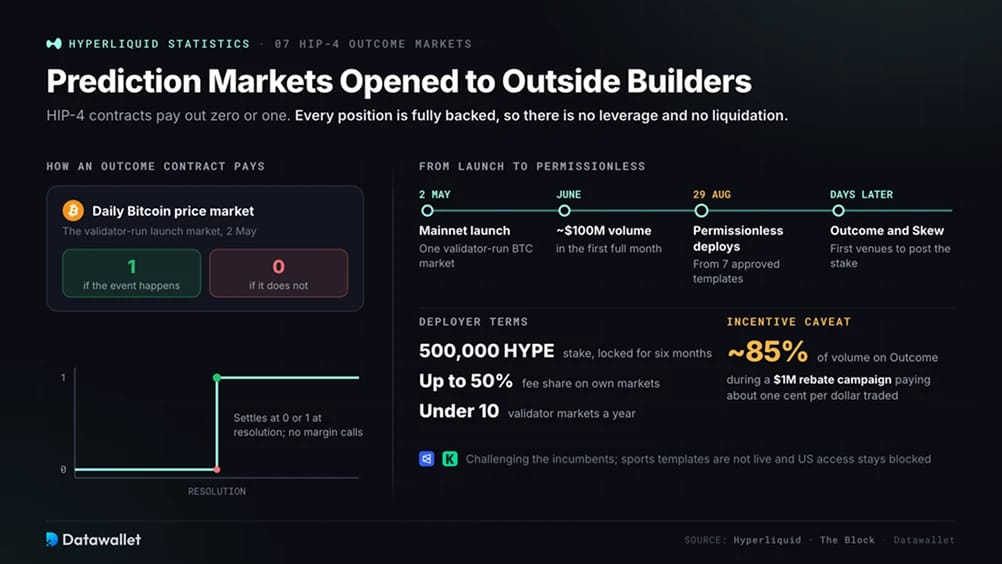Click the June timeline marker circle
Viewport: 1002px width, 564px height.
coord(564,210)
